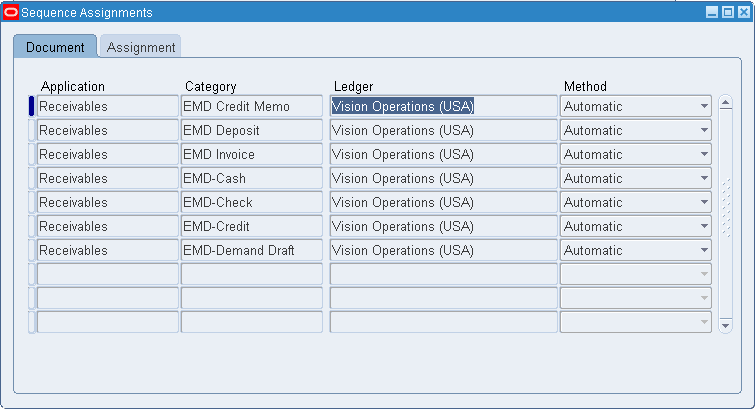The image size is (755, 409).
Task: Expand Method dropdown for EMD-Cash row
Action: (x=704, y=178)
